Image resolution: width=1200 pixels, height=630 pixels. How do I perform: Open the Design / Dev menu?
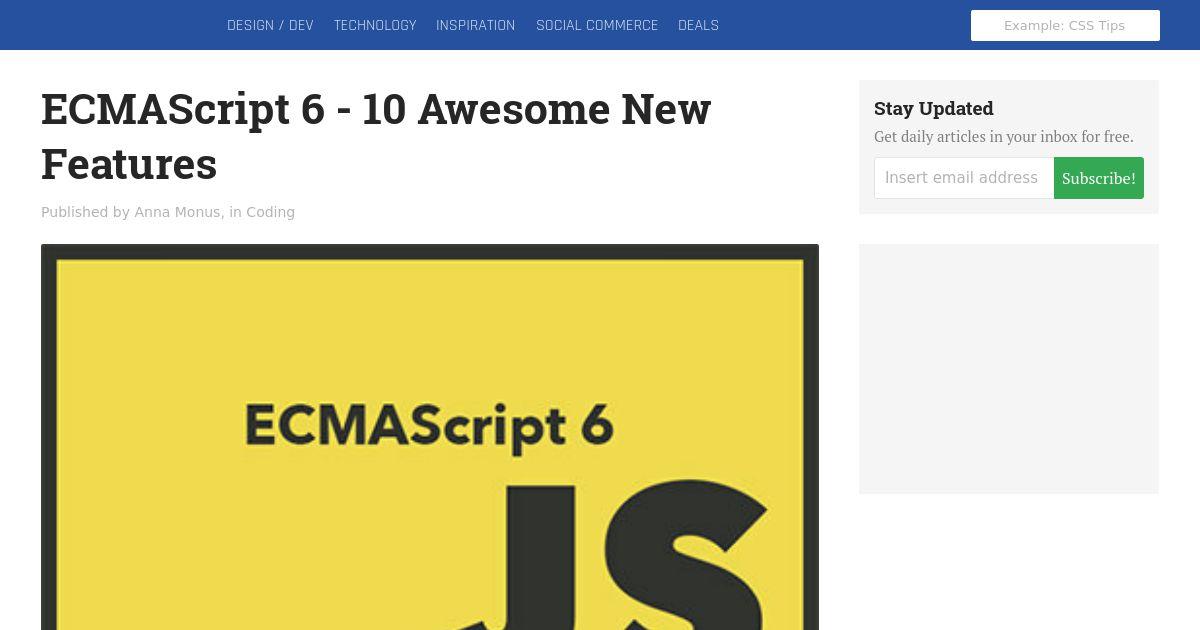pyautogui.click(x=270, y=25)
